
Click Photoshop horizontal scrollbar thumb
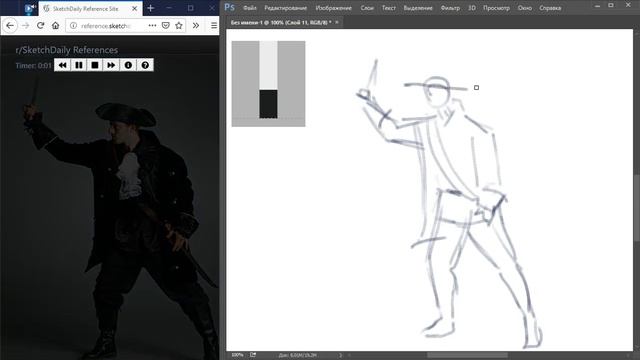tap(467, 355)
